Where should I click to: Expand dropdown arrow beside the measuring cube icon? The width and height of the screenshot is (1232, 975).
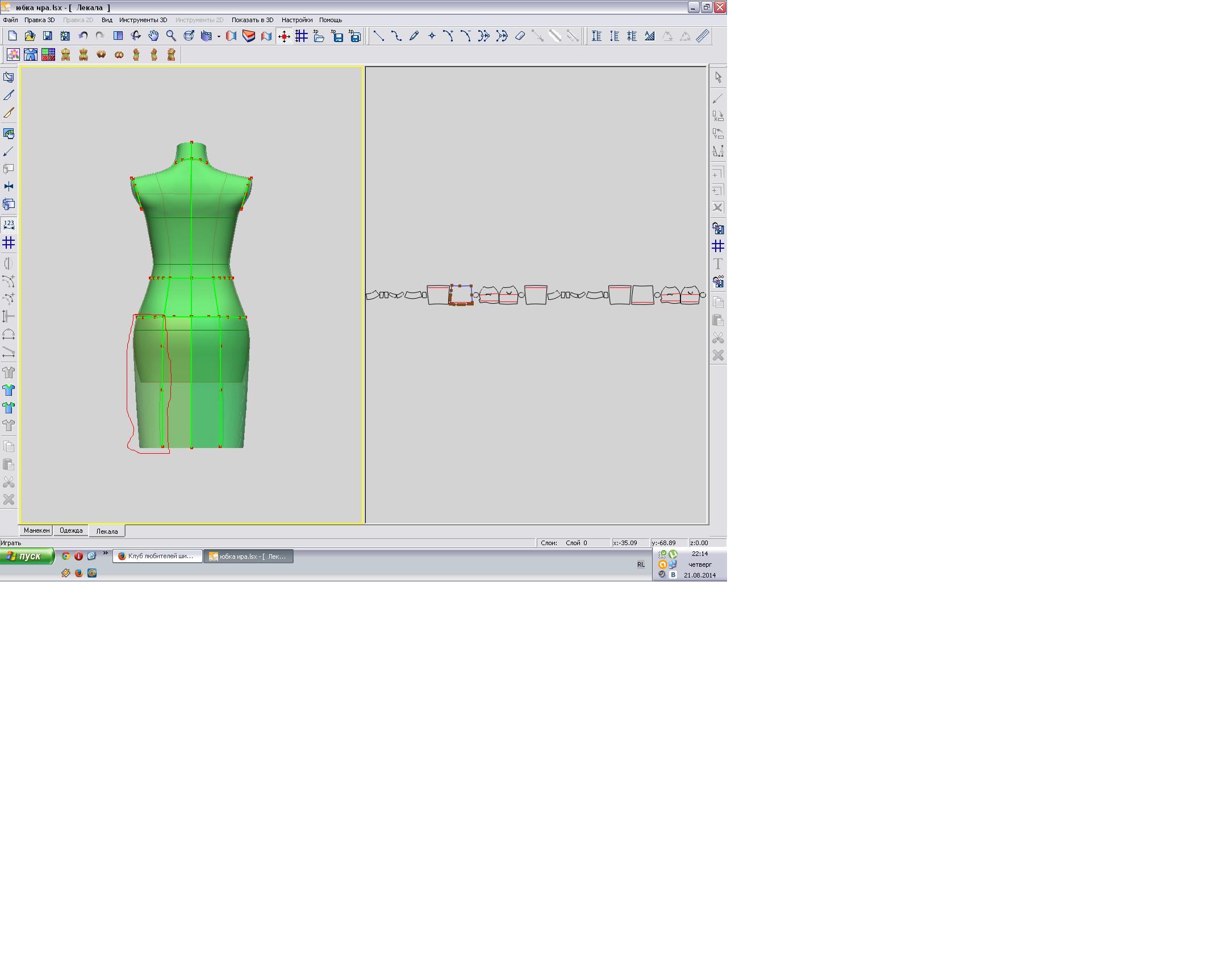(219, 36)
